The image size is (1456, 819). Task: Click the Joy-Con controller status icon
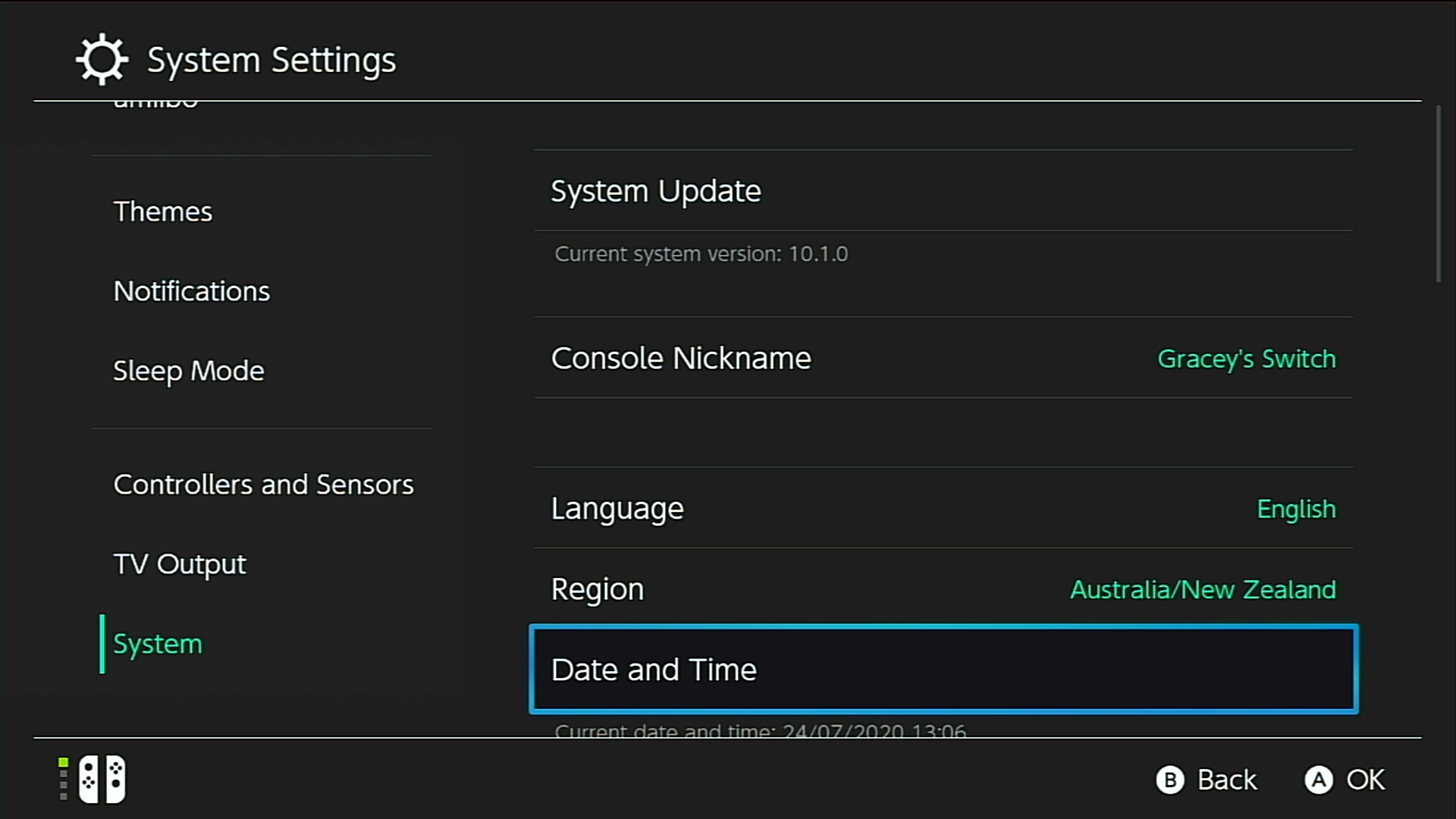(104, 779)
